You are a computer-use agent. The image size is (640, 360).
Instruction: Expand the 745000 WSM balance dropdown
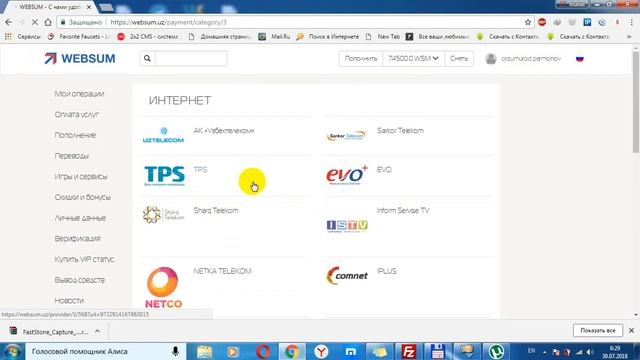click(413, 59)
